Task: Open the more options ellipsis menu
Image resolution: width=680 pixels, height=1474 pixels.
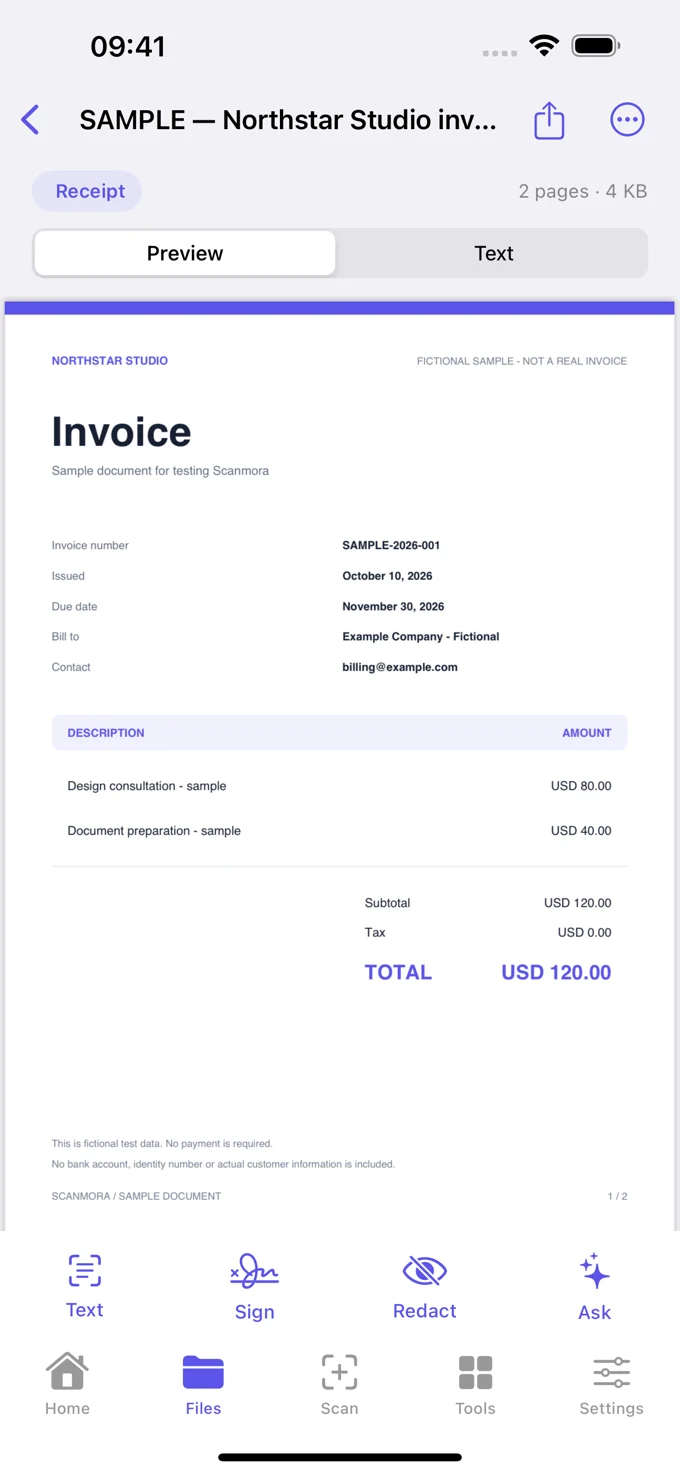Action: point(627,120)
